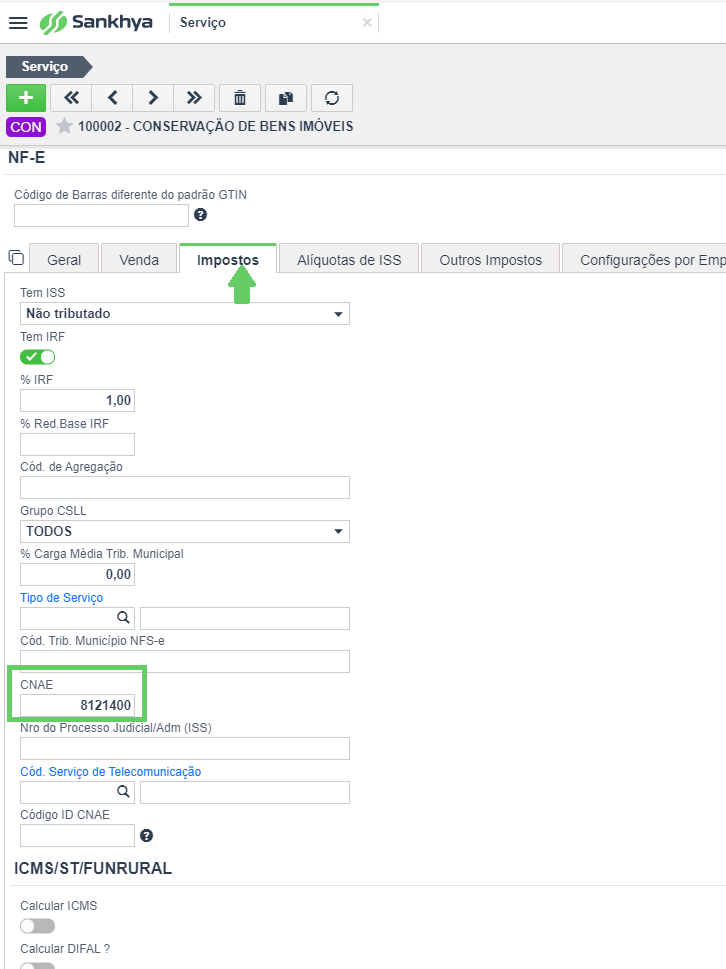Go to first record
The image size is (726, 969).
pyautogui.click(x=71, y=98)
